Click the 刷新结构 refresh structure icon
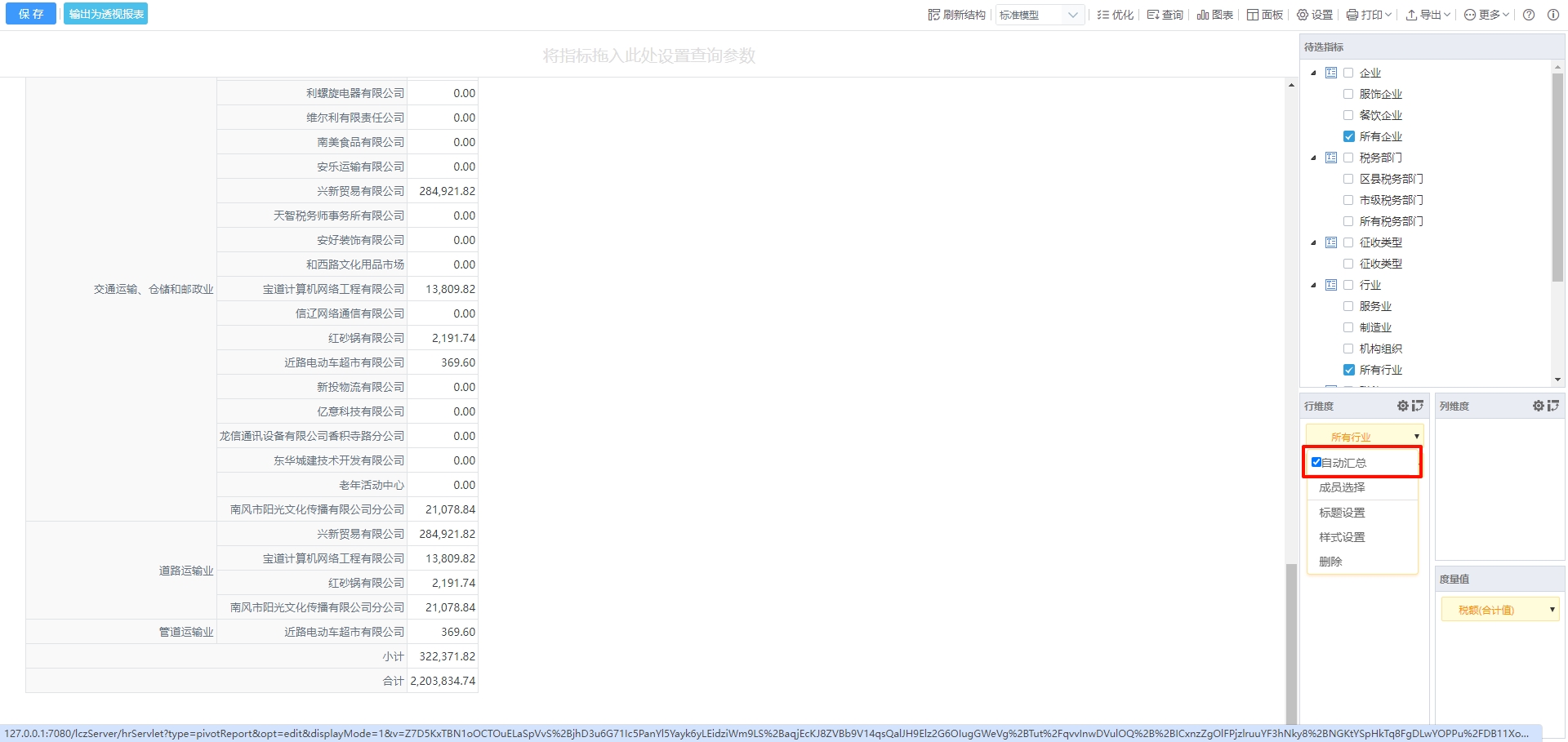 (x=933, y=15)
